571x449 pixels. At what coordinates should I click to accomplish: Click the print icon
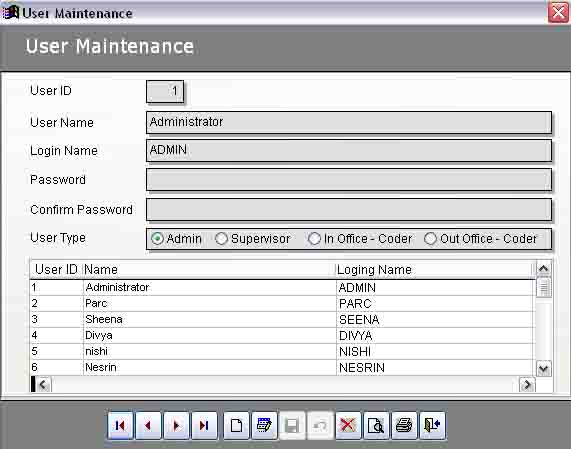pyautogui.click(x=404, y=425)
